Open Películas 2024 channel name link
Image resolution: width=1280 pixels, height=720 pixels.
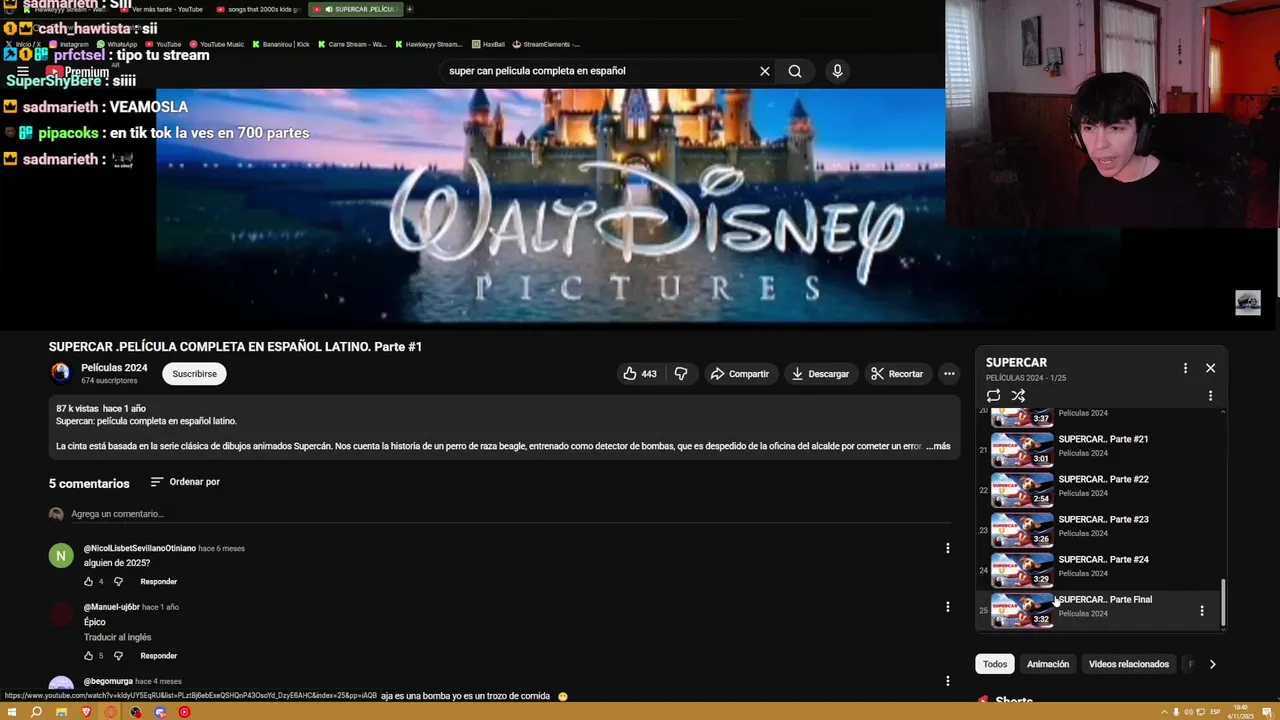(114, 368)
